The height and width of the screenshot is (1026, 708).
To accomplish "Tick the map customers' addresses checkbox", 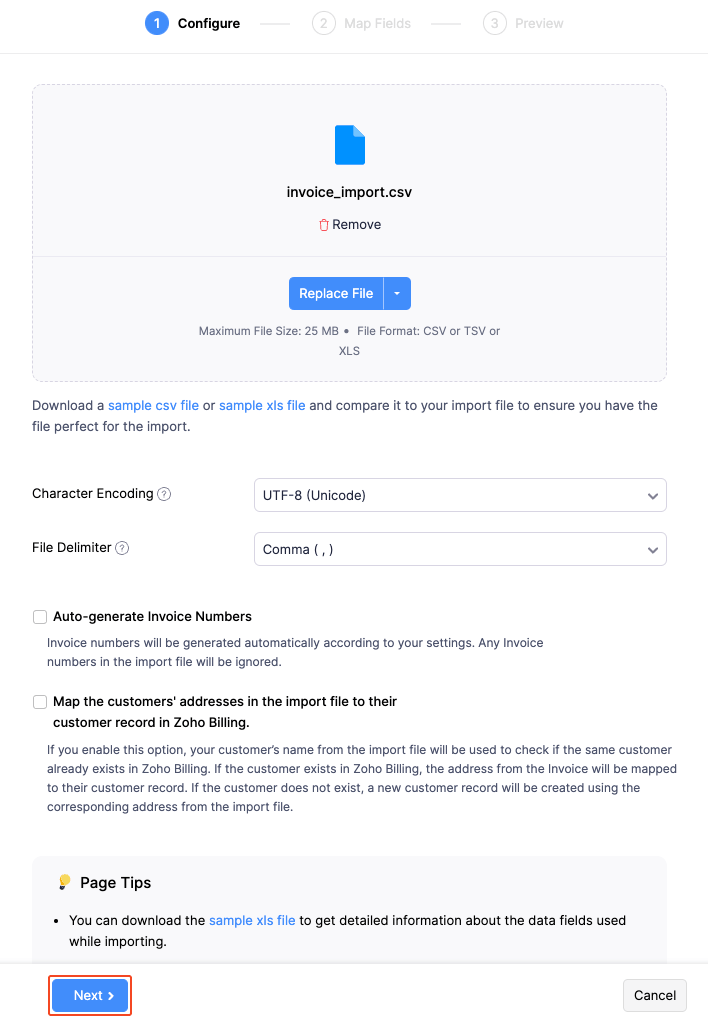I will 40,702.
